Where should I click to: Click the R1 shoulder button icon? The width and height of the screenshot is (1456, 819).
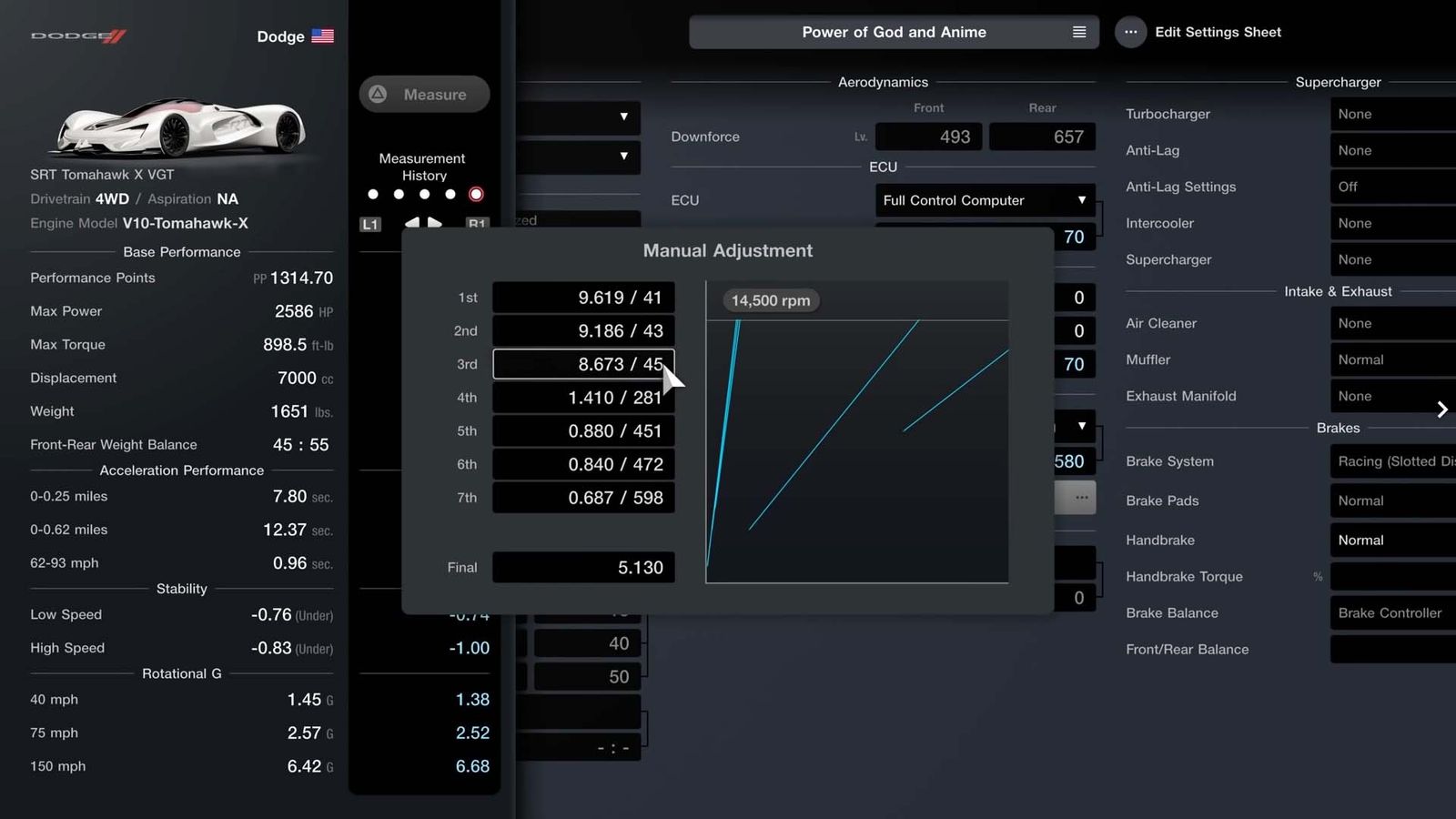tap(477, 224)
